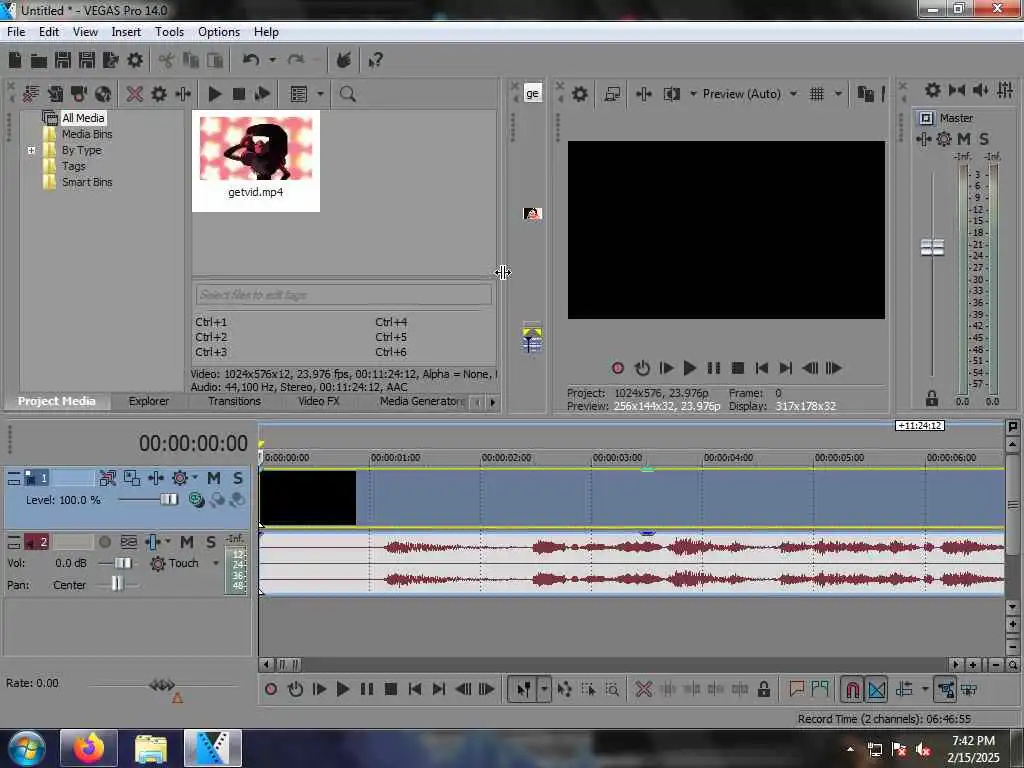Screen dimensions: 1024x768
Task: Open the Options menu
Action: pos(219,31)
